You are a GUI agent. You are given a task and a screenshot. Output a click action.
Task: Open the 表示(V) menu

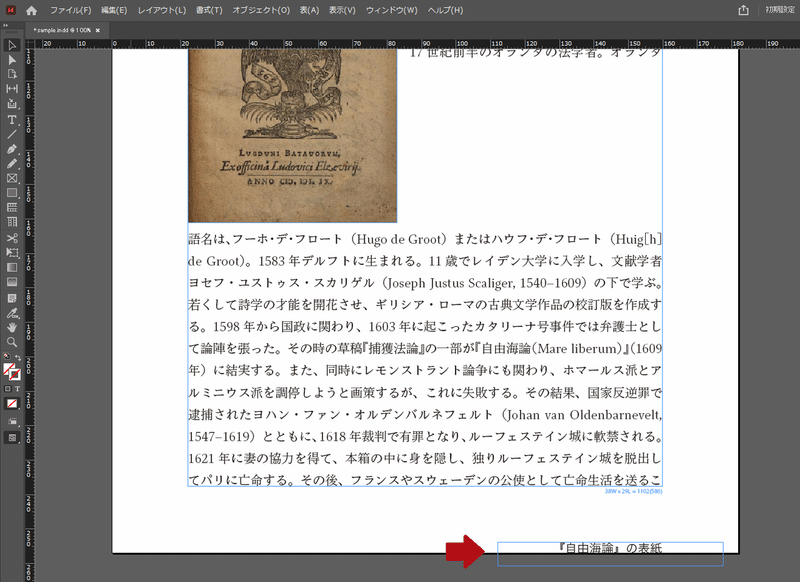click(342, 10)
